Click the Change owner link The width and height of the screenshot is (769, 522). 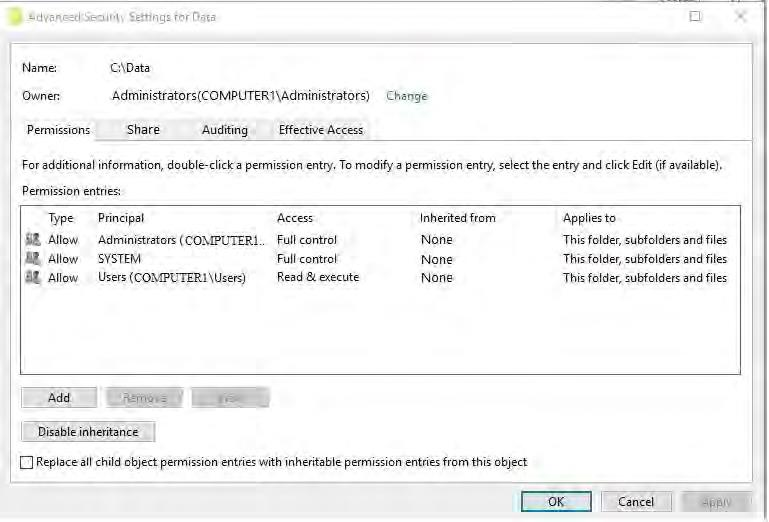406,96
